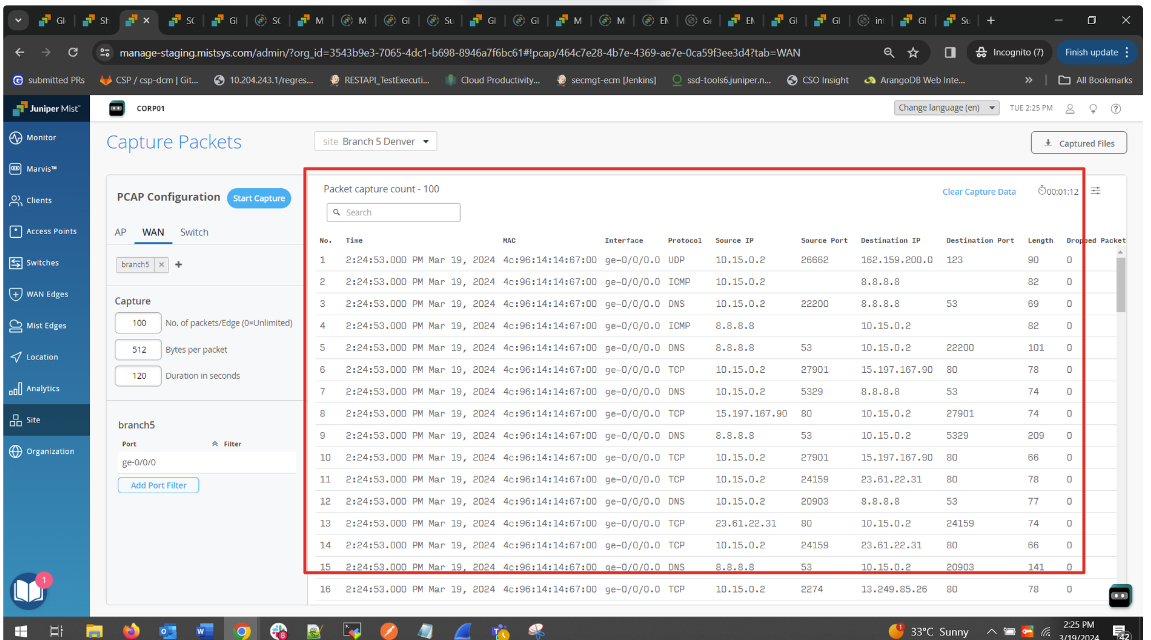Image resolution: width=1151 pixels, height=640 pixels.
Task: Open Finish update menu dots
Action: 1127,52
